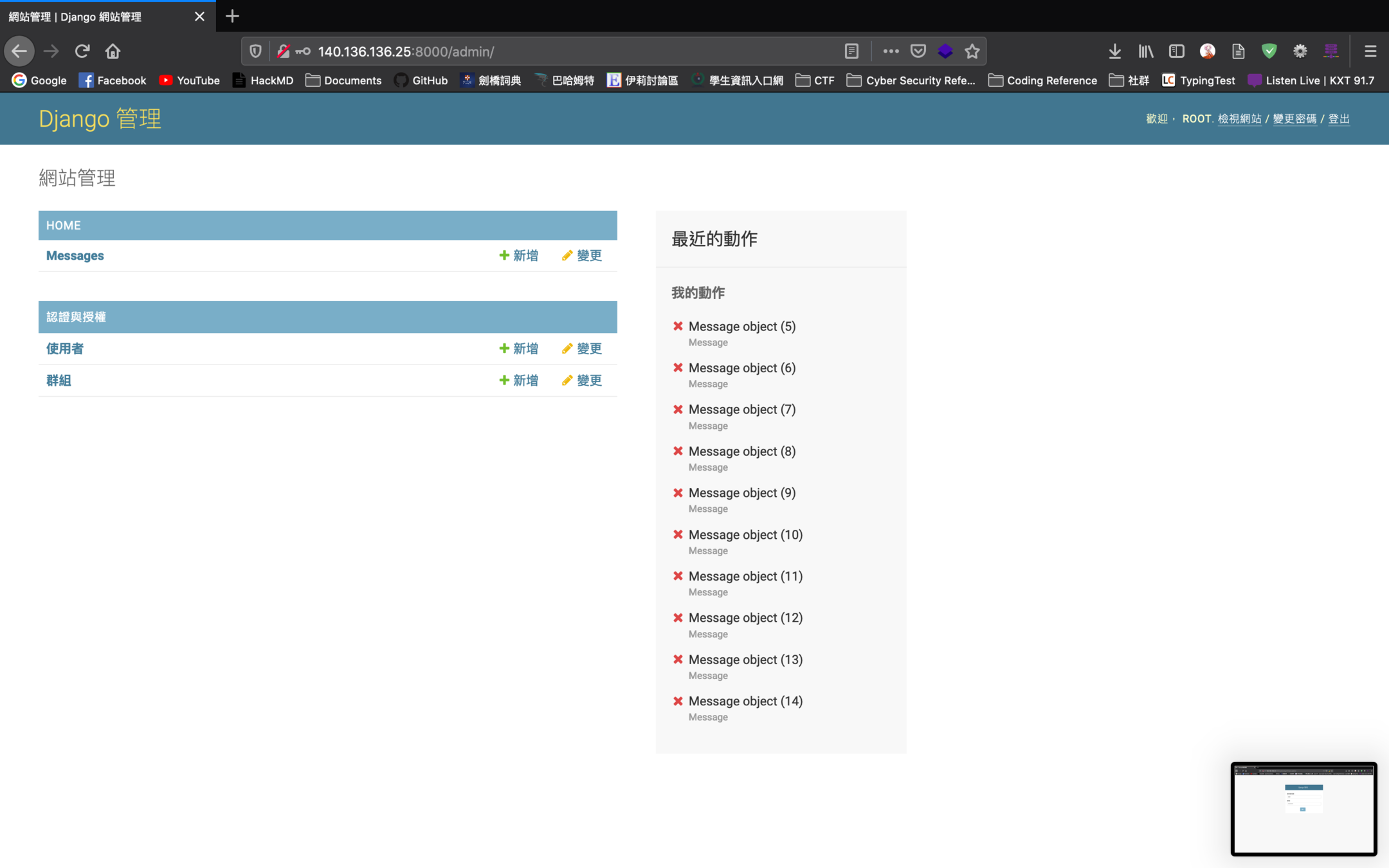
Task: Click the 登出 logout link
Action: pos(1338,119)
